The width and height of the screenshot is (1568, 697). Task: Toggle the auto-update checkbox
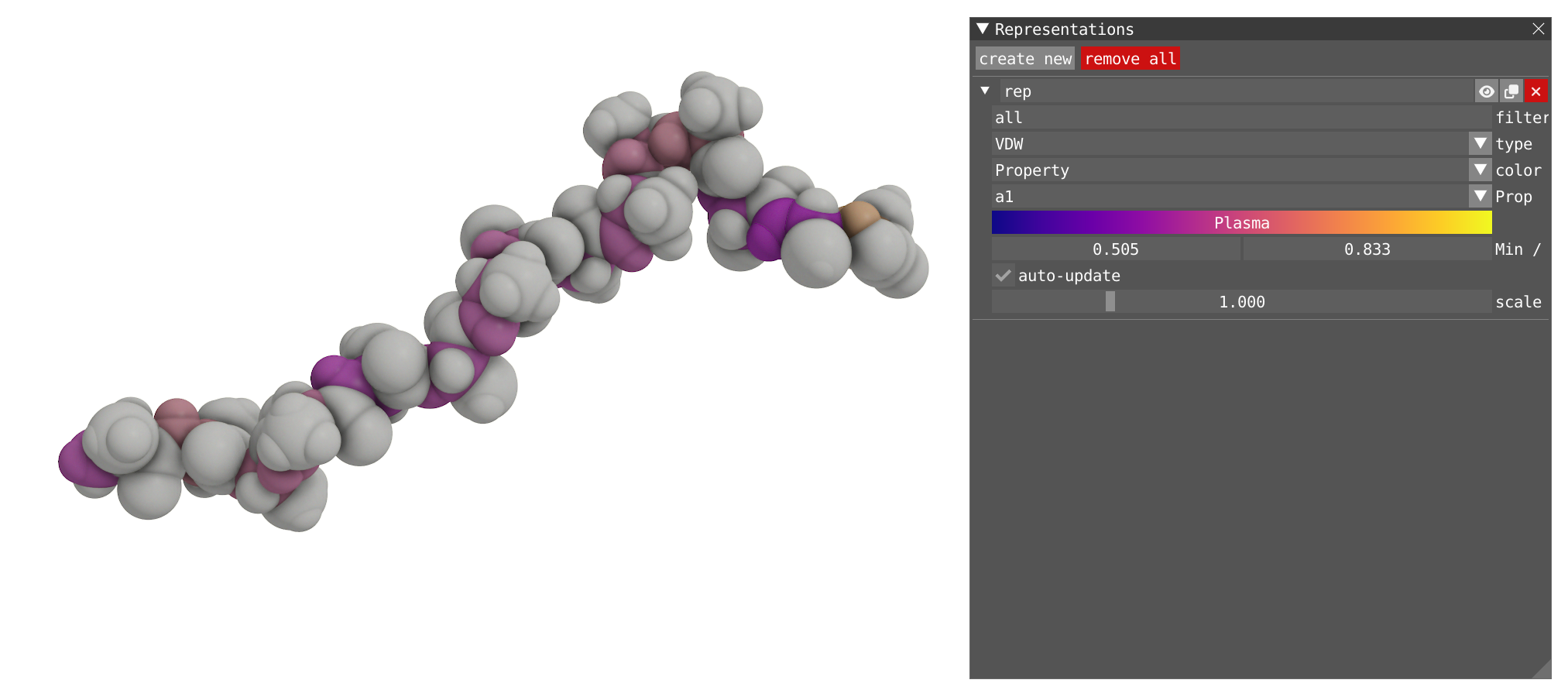(1003, 276)
